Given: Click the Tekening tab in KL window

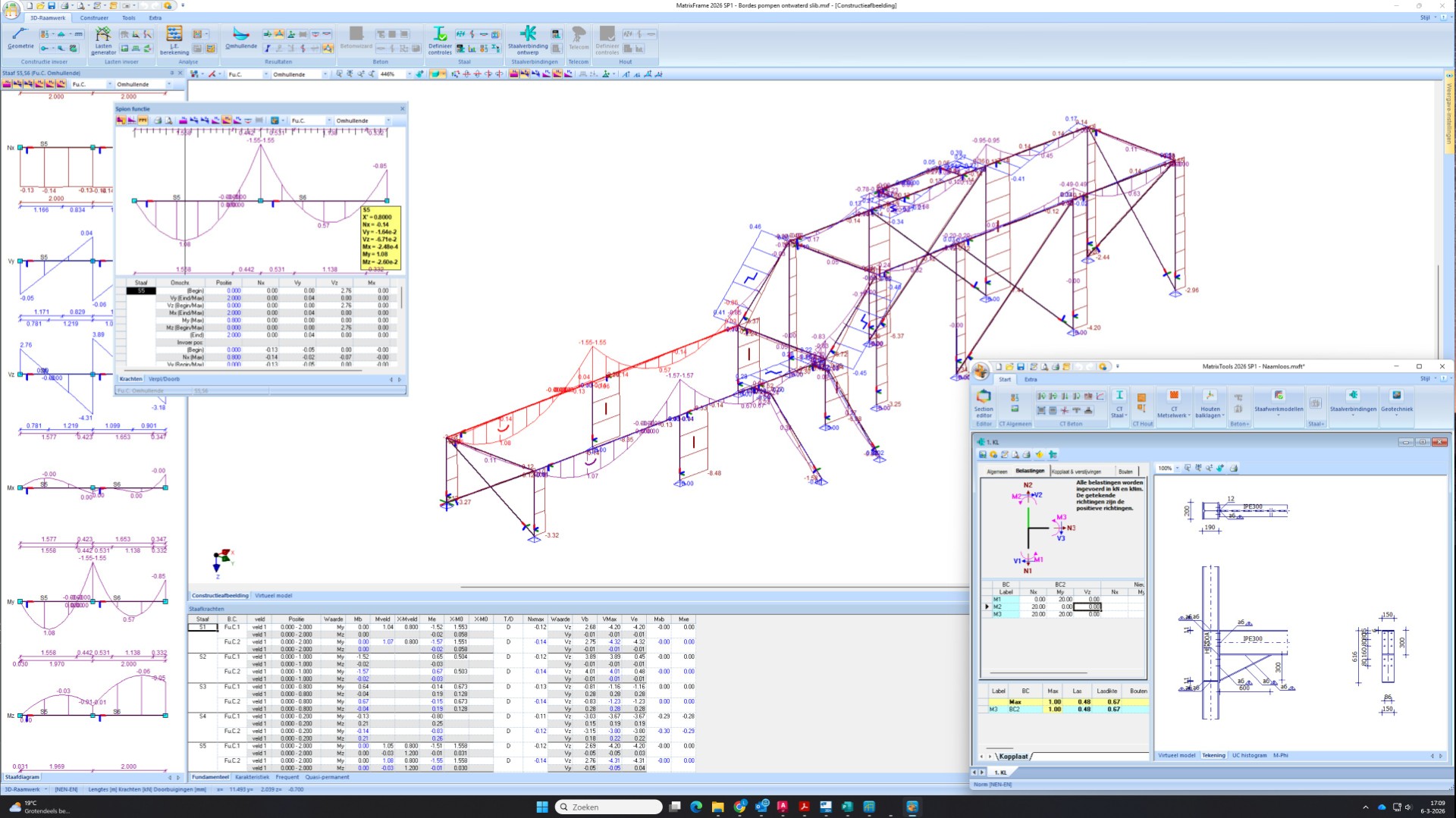Looking at the screenshot, I should (x=1213, y=756).
